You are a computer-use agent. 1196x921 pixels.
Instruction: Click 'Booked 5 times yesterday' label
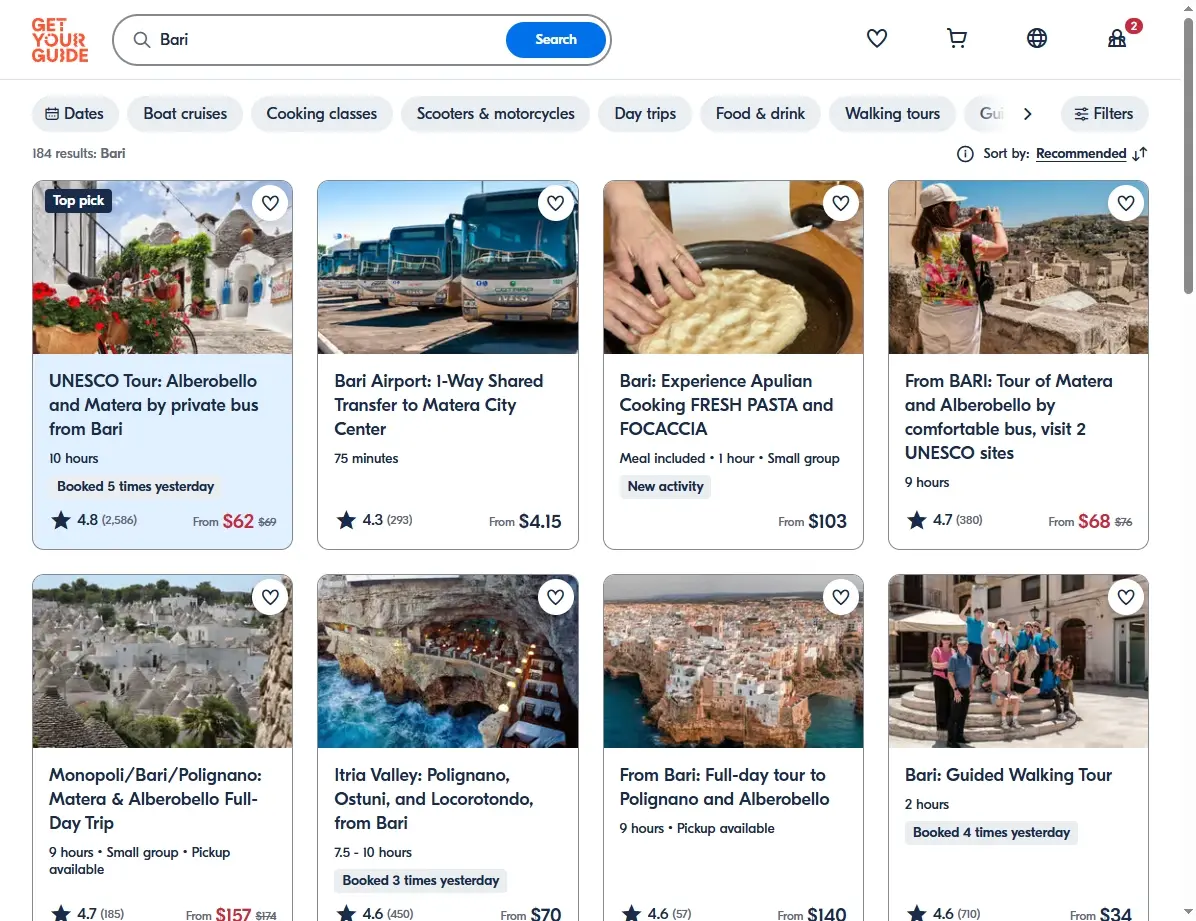click(136, 486)
